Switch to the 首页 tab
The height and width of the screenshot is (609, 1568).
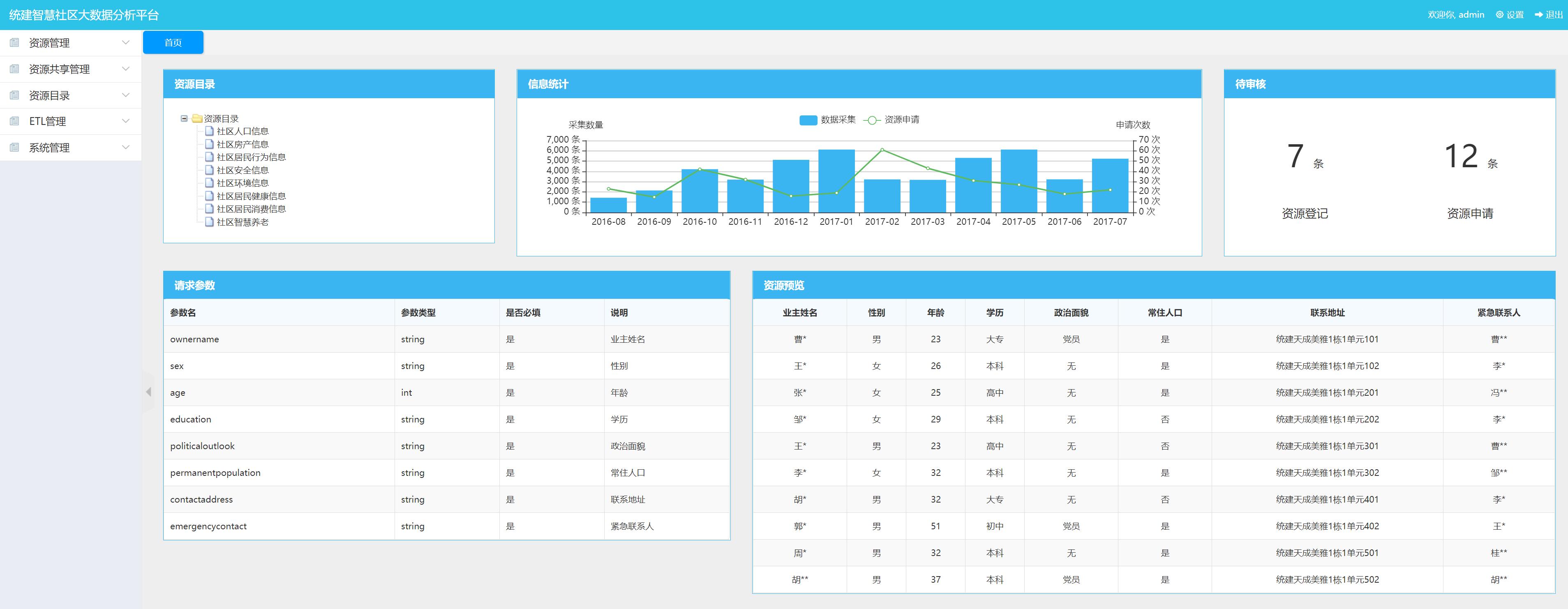[x=173, y=43]
